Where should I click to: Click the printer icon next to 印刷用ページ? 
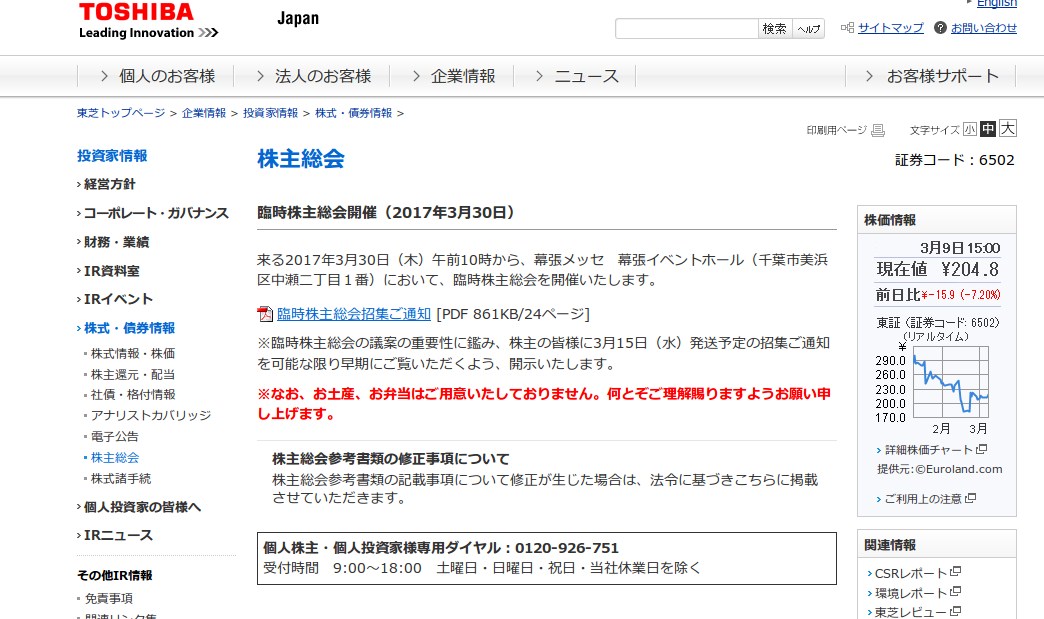878,130
